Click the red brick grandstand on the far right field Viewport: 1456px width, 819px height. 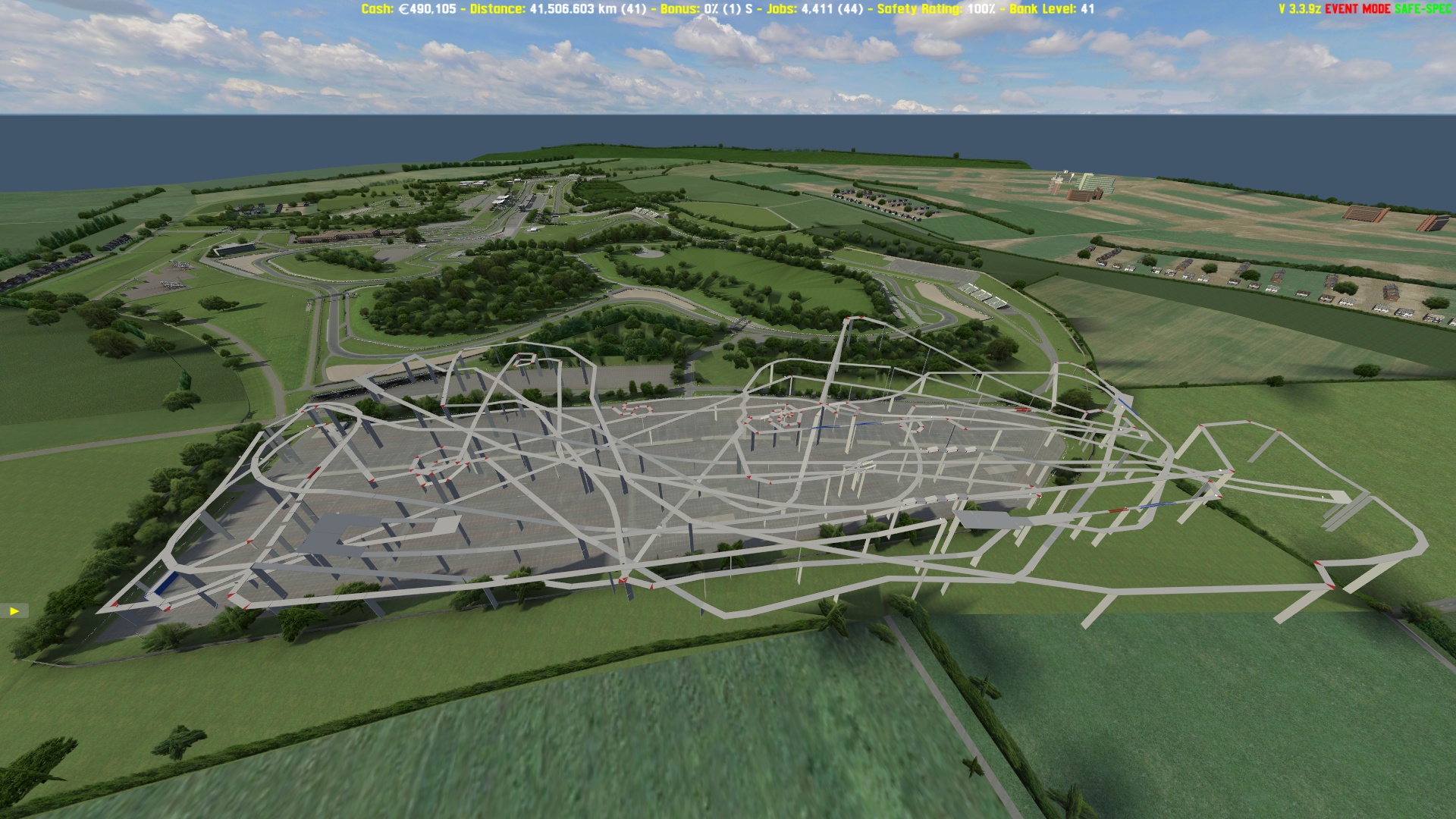[x=1365, y=213]
